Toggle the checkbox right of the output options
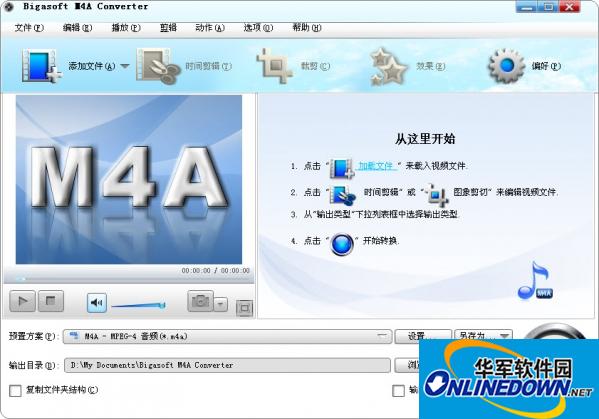Screen dimensions: 599x419 [x=398, y=390]
